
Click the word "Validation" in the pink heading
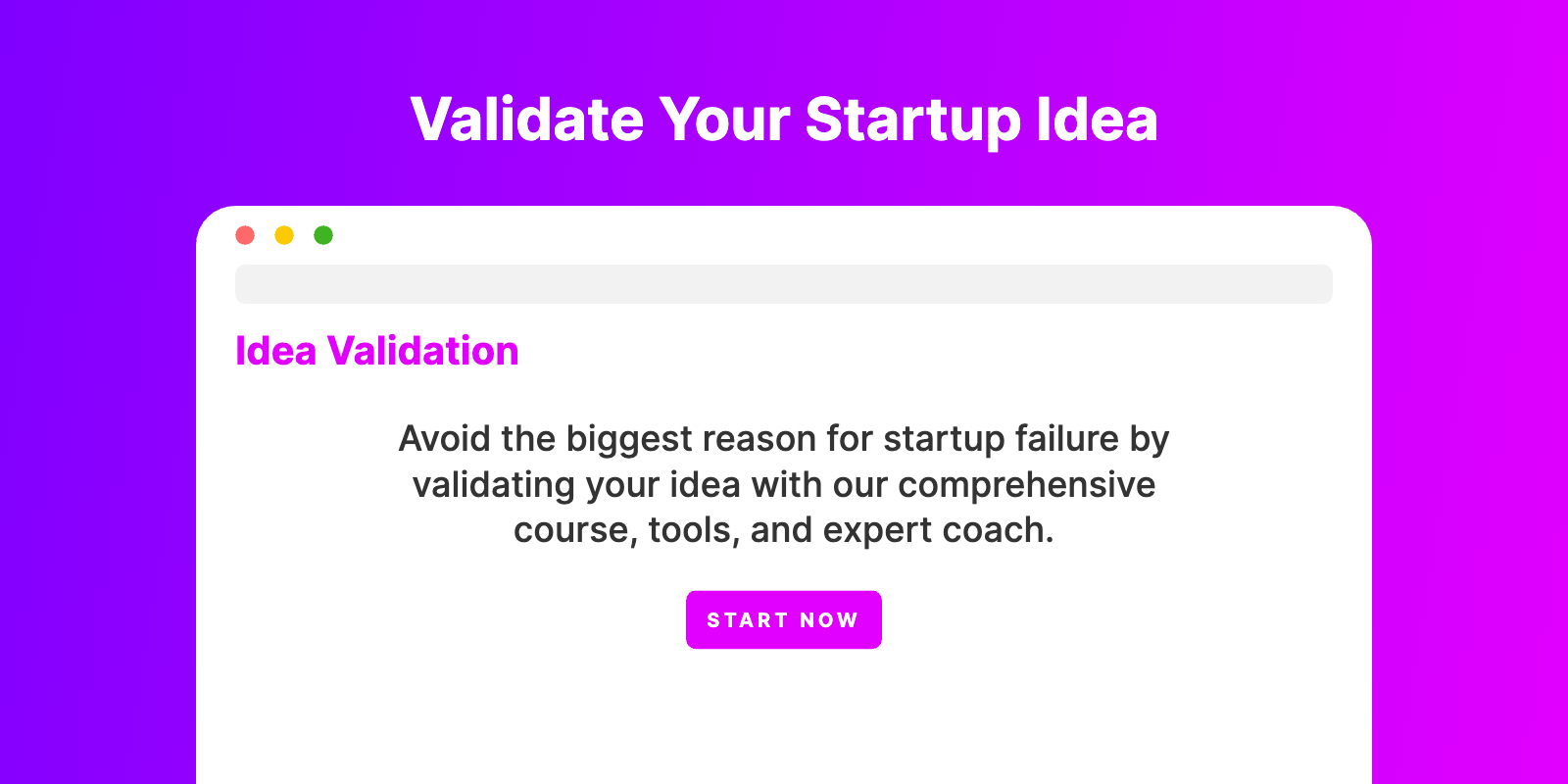point(422,351)
